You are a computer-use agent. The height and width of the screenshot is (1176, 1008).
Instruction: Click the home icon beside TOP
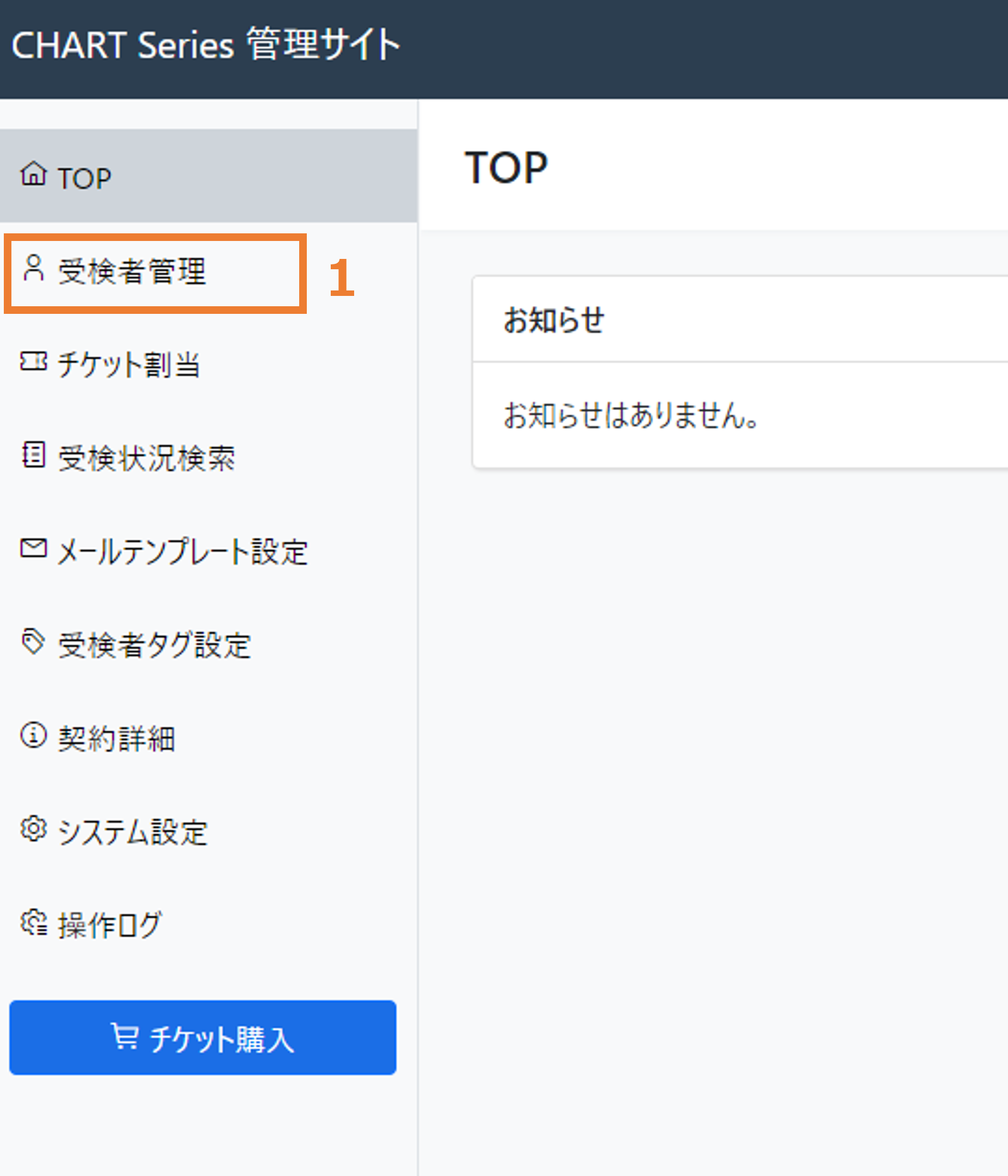[x=34, y=174]
